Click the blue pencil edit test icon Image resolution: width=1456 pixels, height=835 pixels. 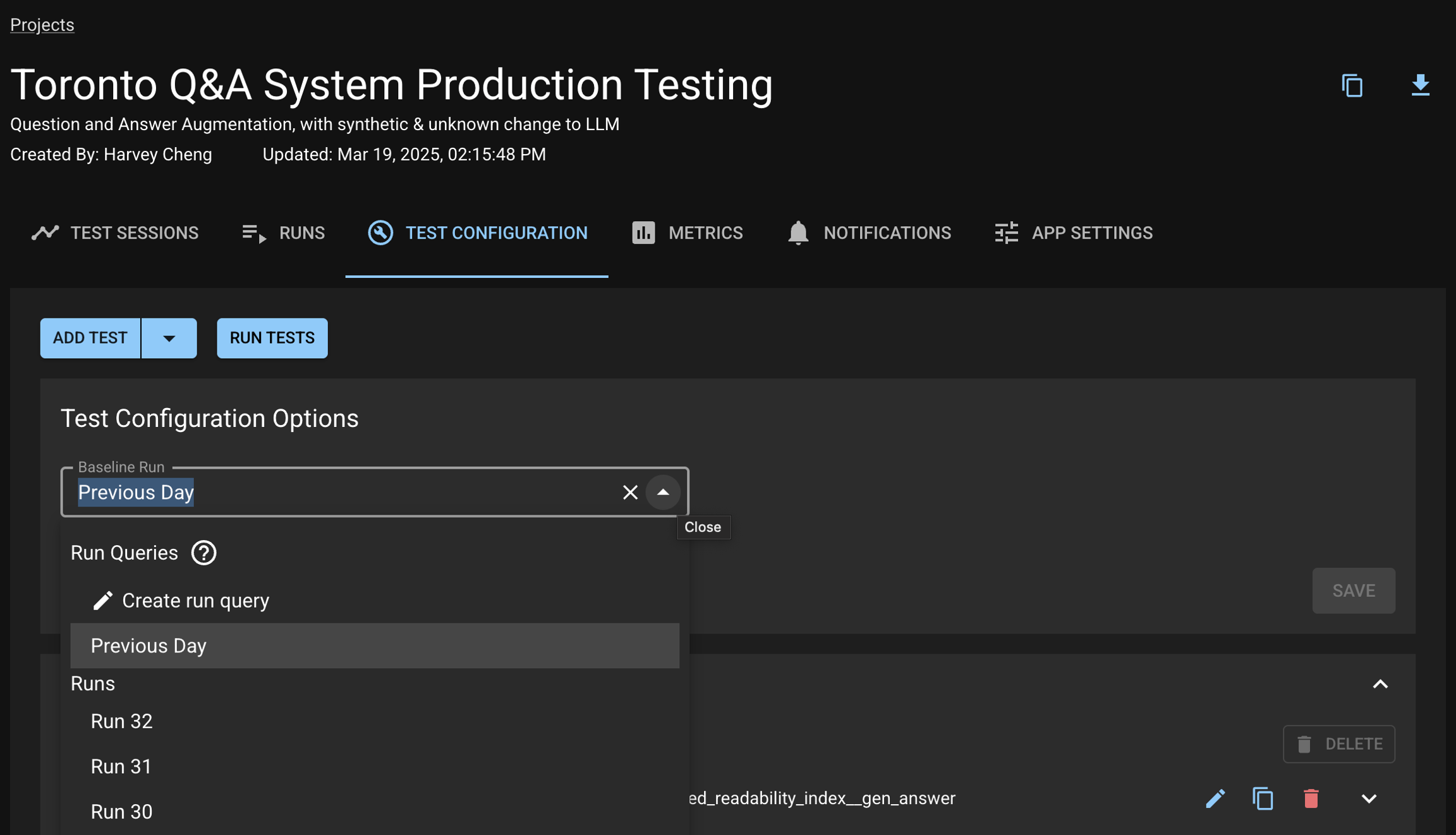(1215, 798)
